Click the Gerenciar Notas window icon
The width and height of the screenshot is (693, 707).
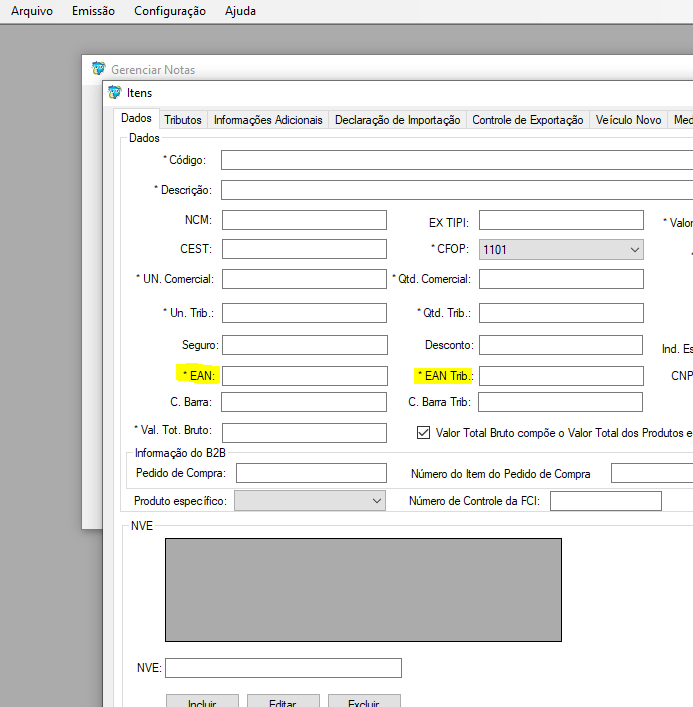click(x=98, y=69)
